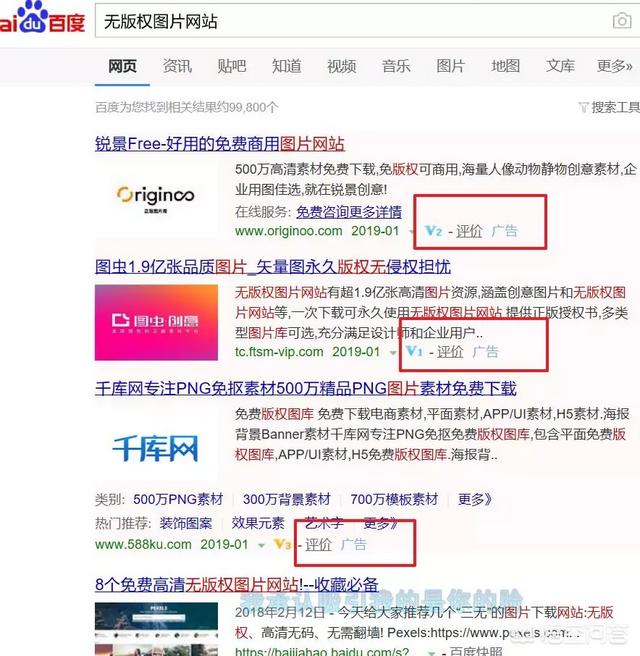The width and height of the screenshot is (640, 656).
Task: Click the search tools funnel icon
Action: coord(584,108)
